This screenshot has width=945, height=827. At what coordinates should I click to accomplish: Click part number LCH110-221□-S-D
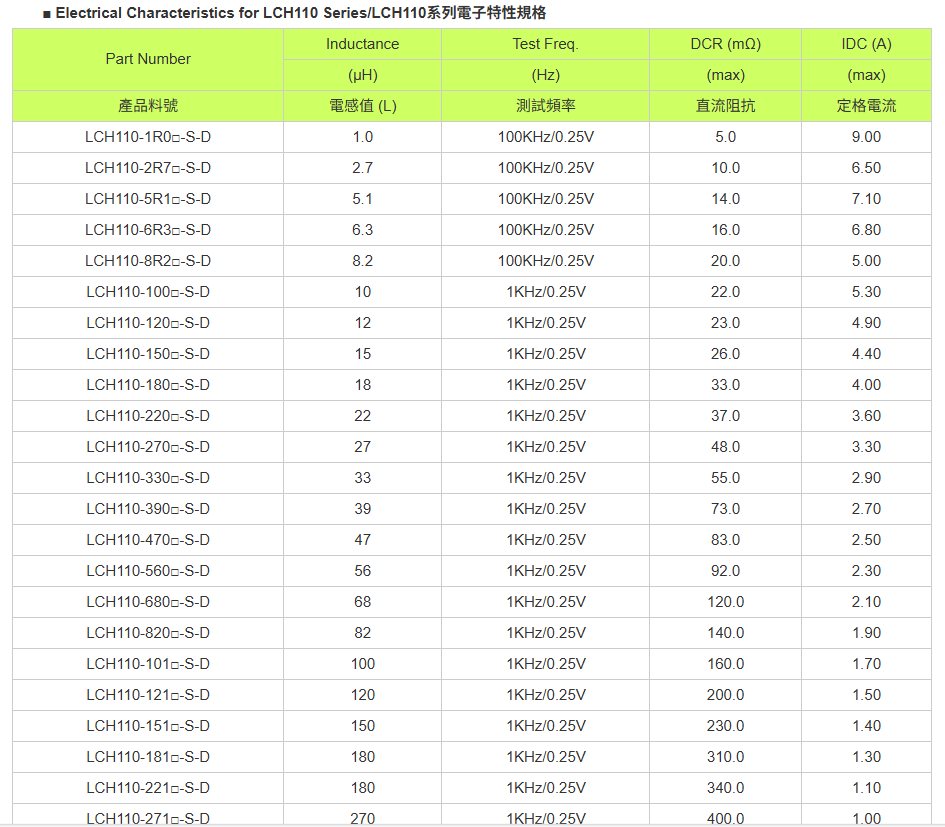[x=148, y=788]
